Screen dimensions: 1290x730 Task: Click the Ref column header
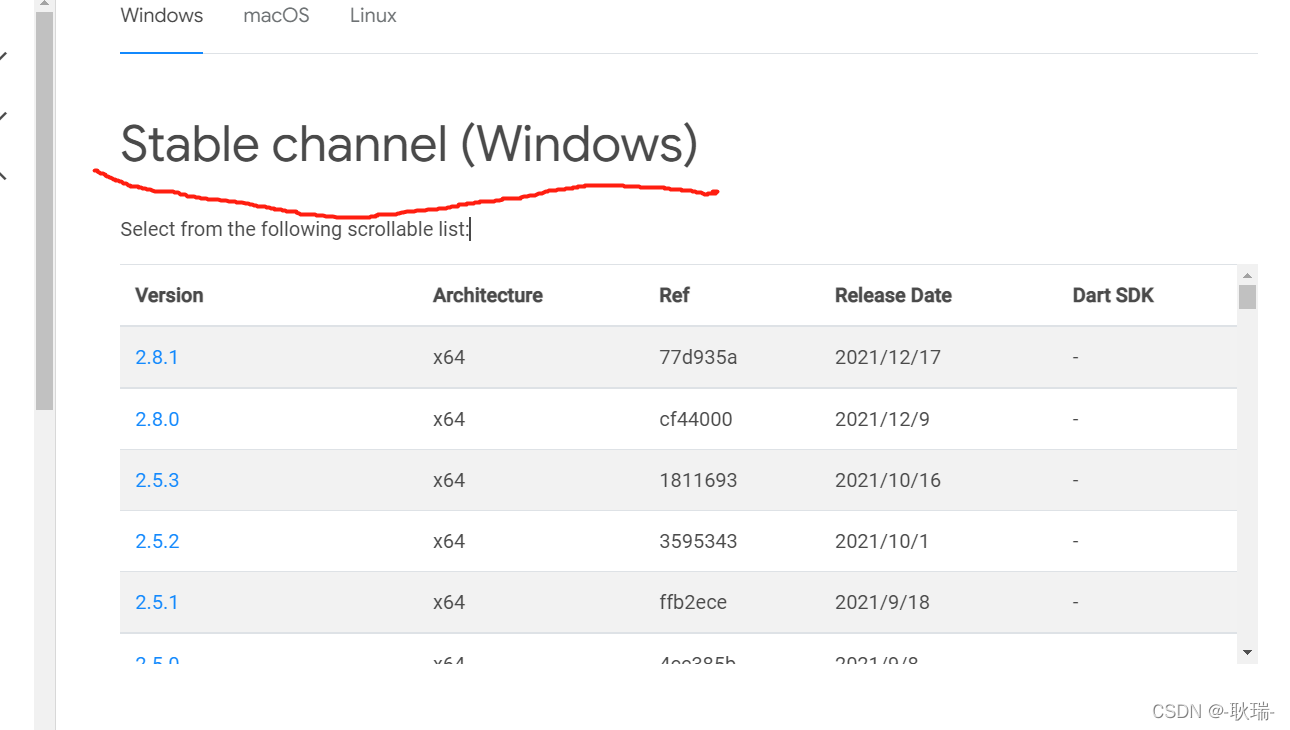674,295
